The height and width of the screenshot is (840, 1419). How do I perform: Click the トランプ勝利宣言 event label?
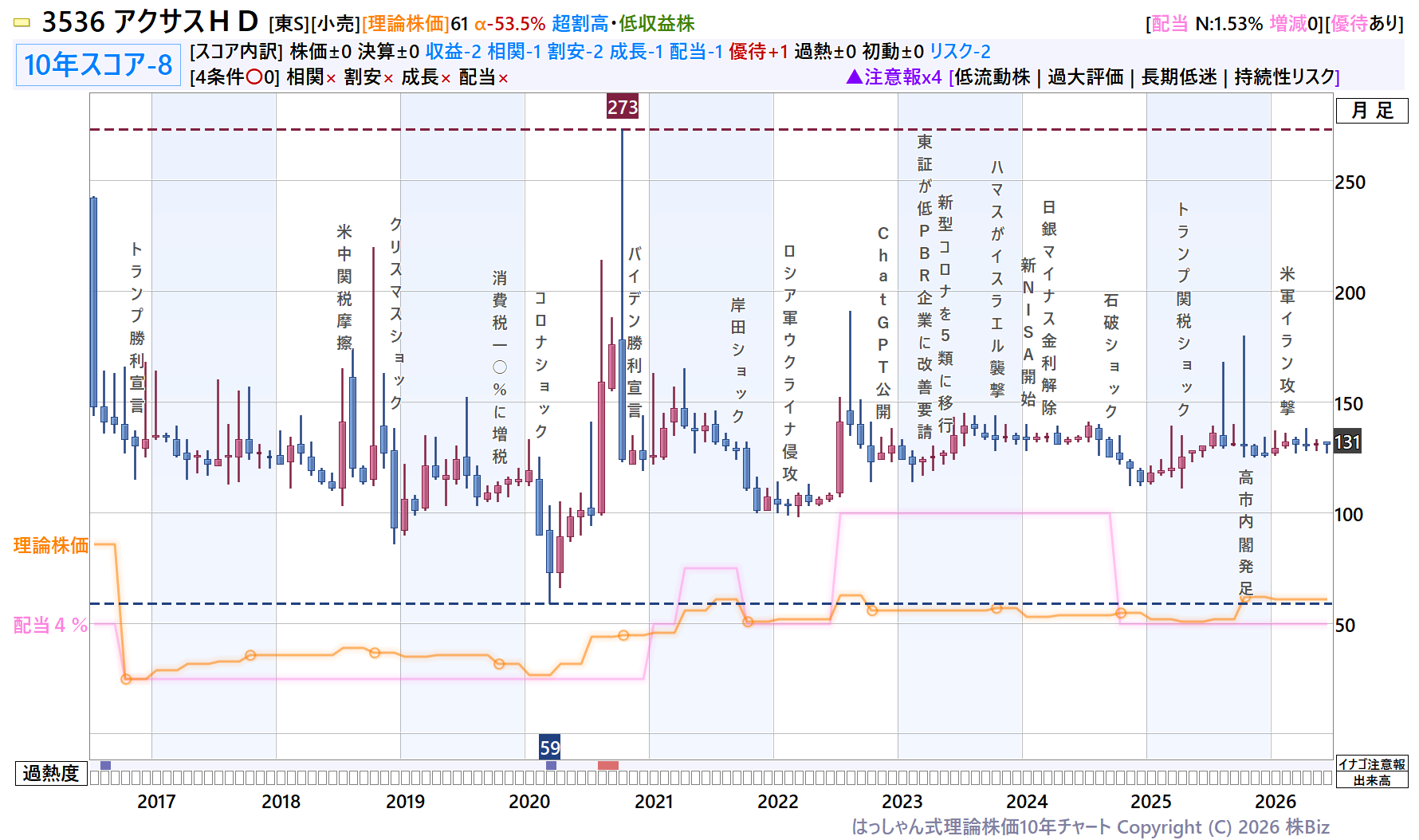(137, 328)
